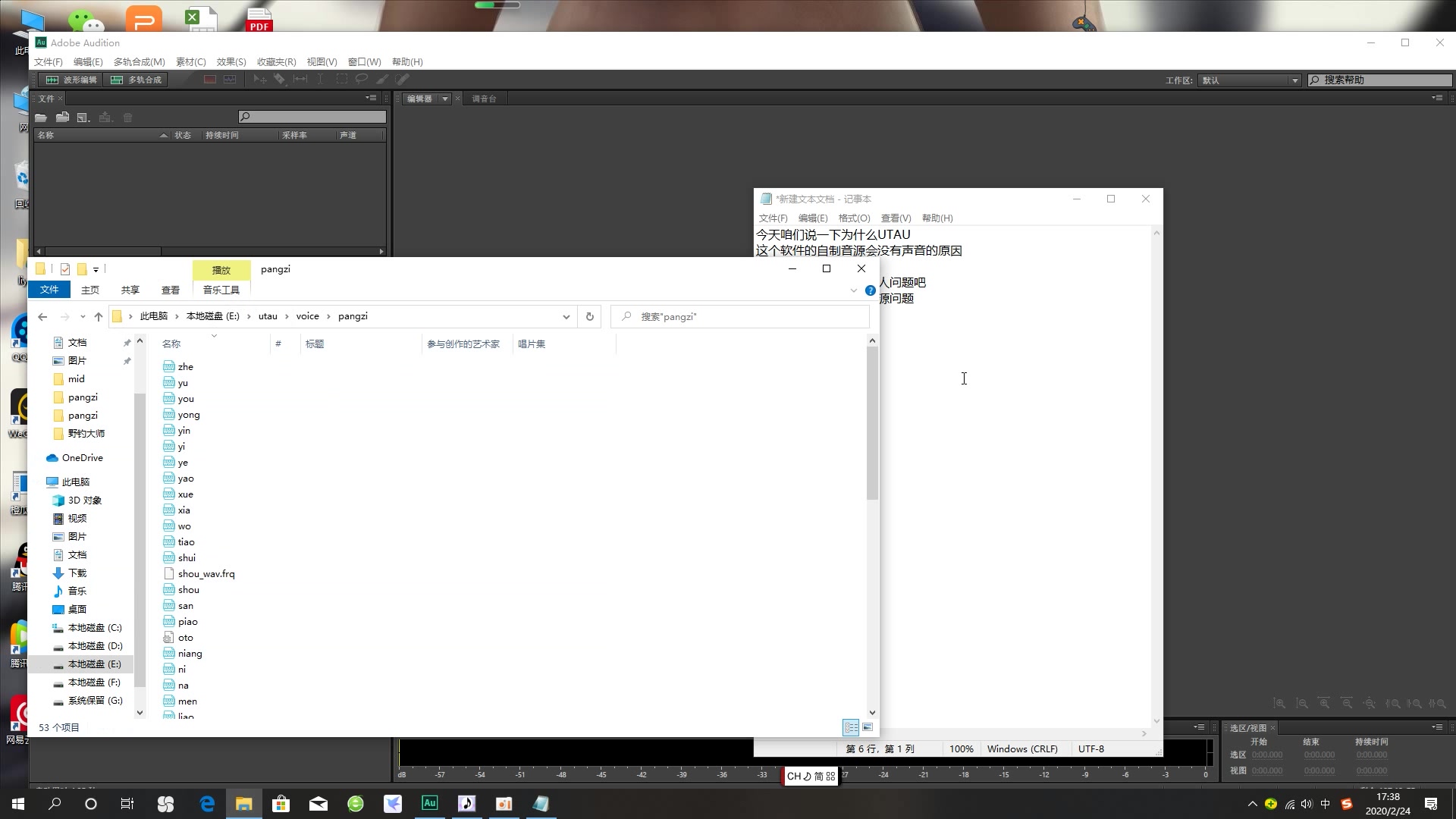The width and height of the screenshot is (1456, 819).
Task: Select the shou_wav.frq file in pangzi folder
Action: click(x=206, y=573)
